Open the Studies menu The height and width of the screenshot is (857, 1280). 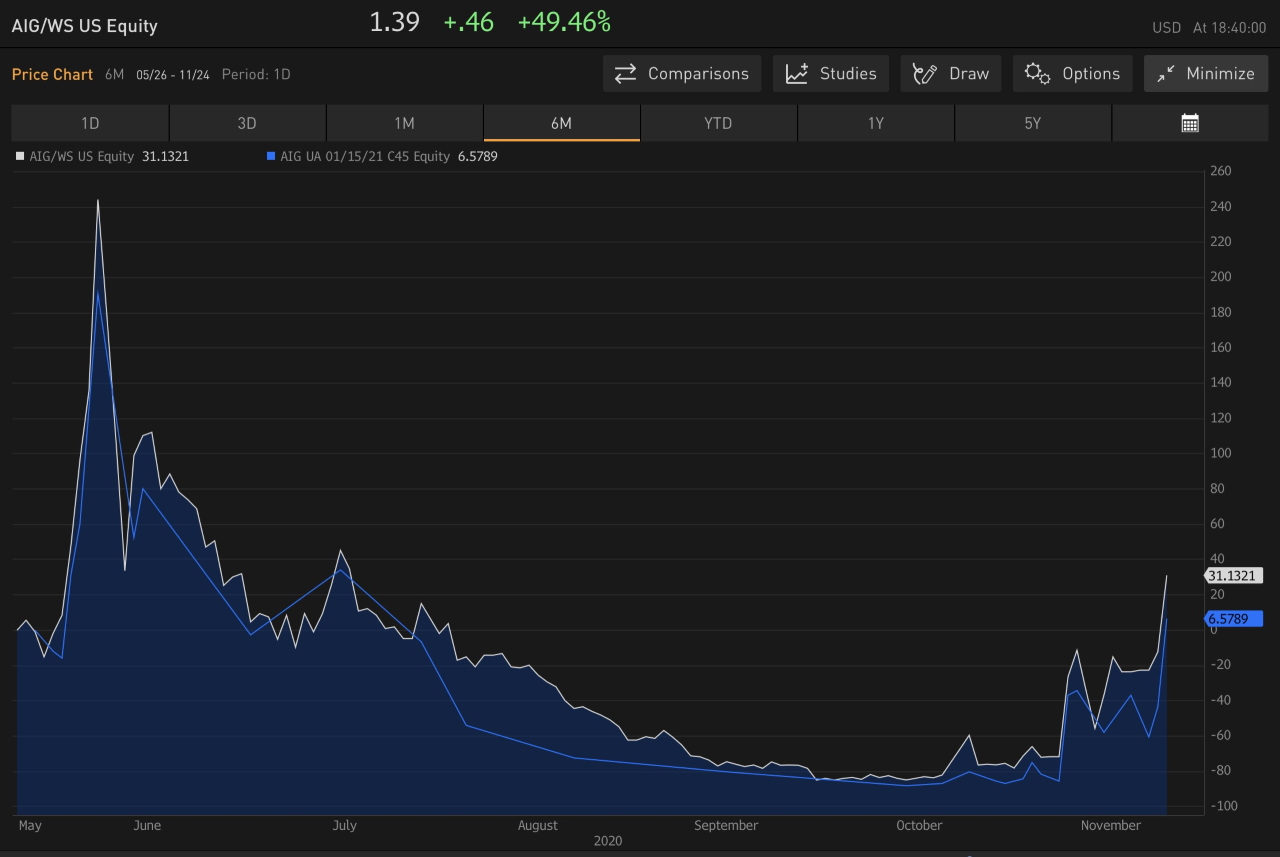tap(830, 74)
